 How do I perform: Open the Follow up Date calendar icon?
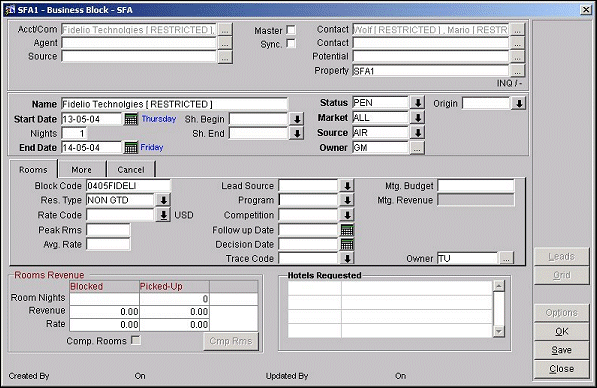click(x=347, y=230)
